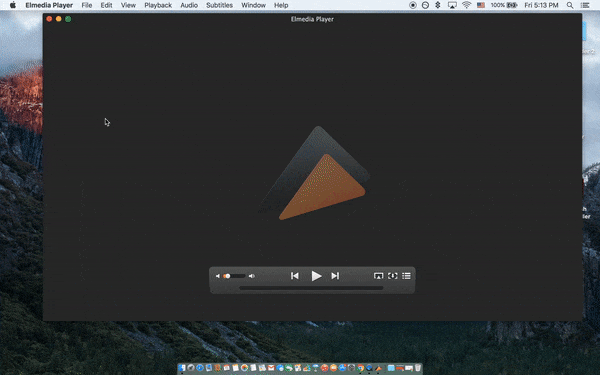Toggle full screen mode in player controls

tap(393, 276)
